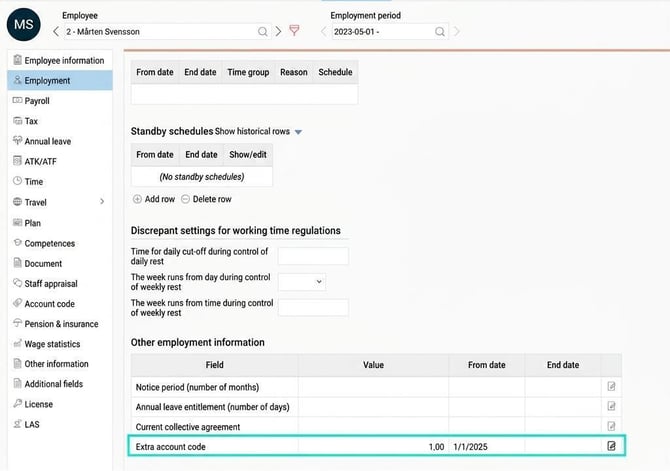The width and height of the screenshot is (670, 471).
Task: Click daily cut-off time input field
Action: pos(313,256)
